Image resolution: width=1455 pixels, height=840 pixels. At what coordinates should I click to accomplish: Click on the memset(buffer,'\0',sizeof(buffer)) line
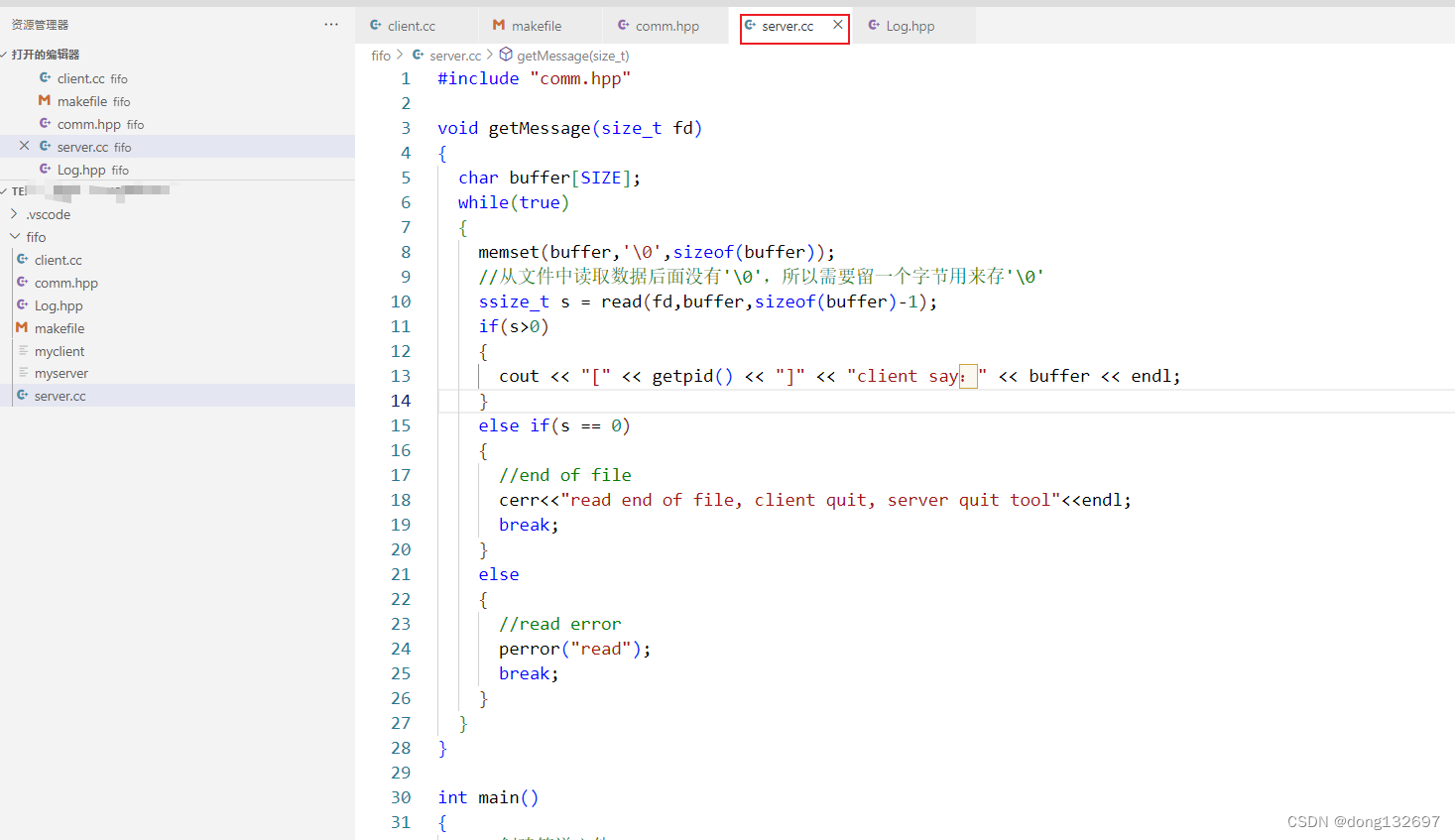point(657,252)
